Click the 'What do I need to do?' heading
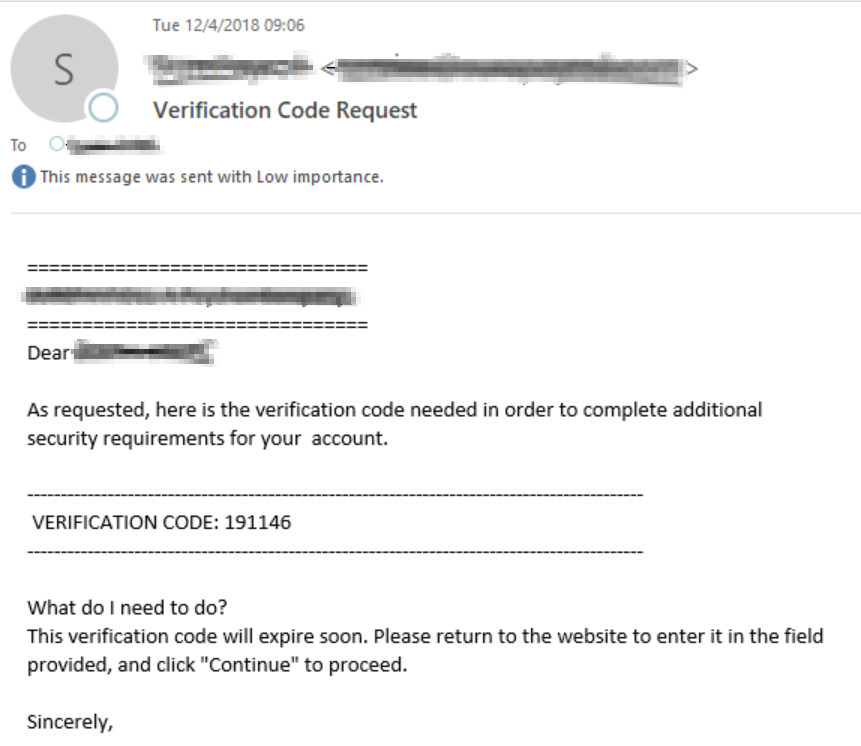 (127, 608)
